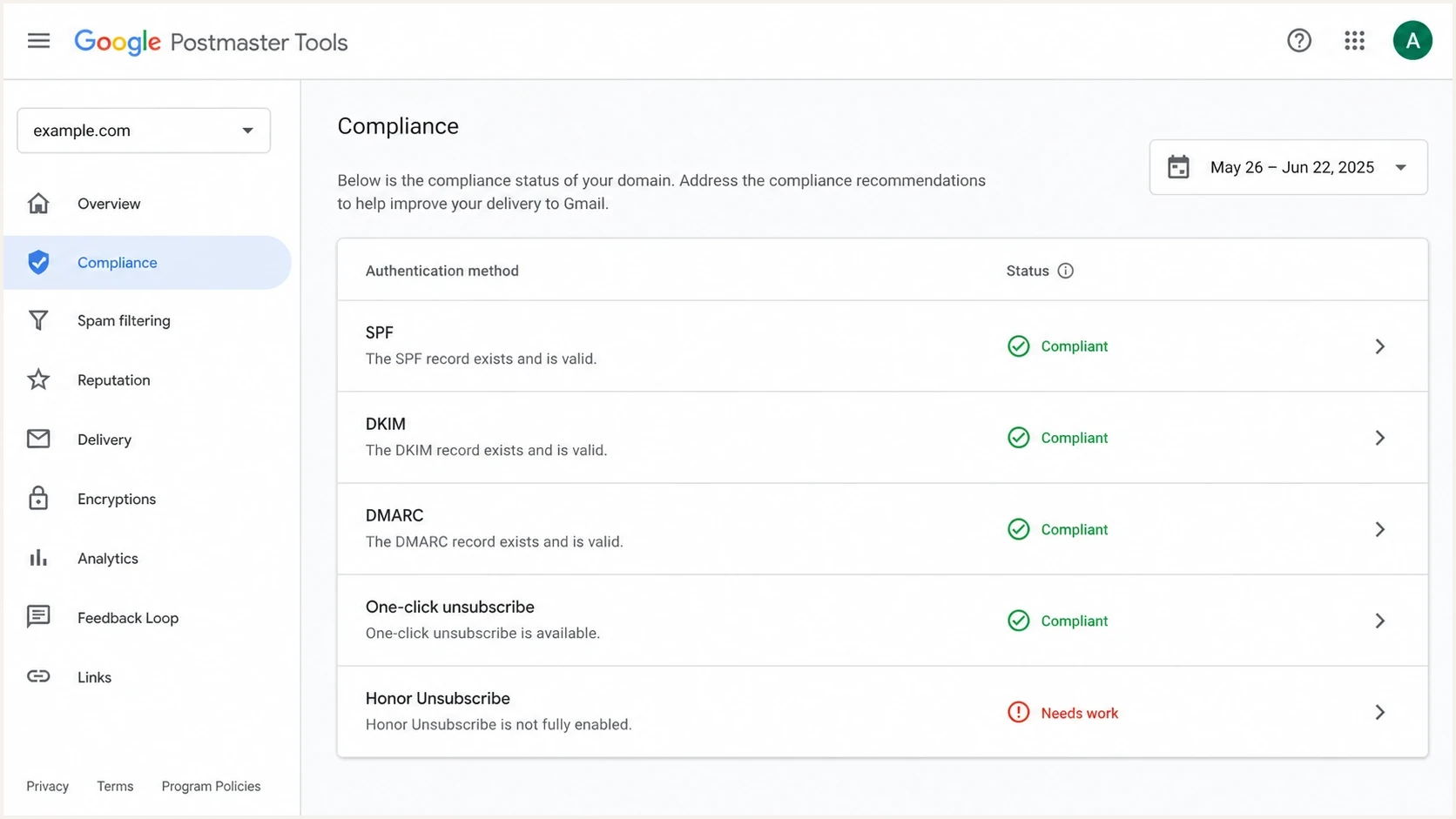This screenshot has height=819, width=1456.
Task: Click the Delivery envelope icon
Action: (x=38, y=439)
